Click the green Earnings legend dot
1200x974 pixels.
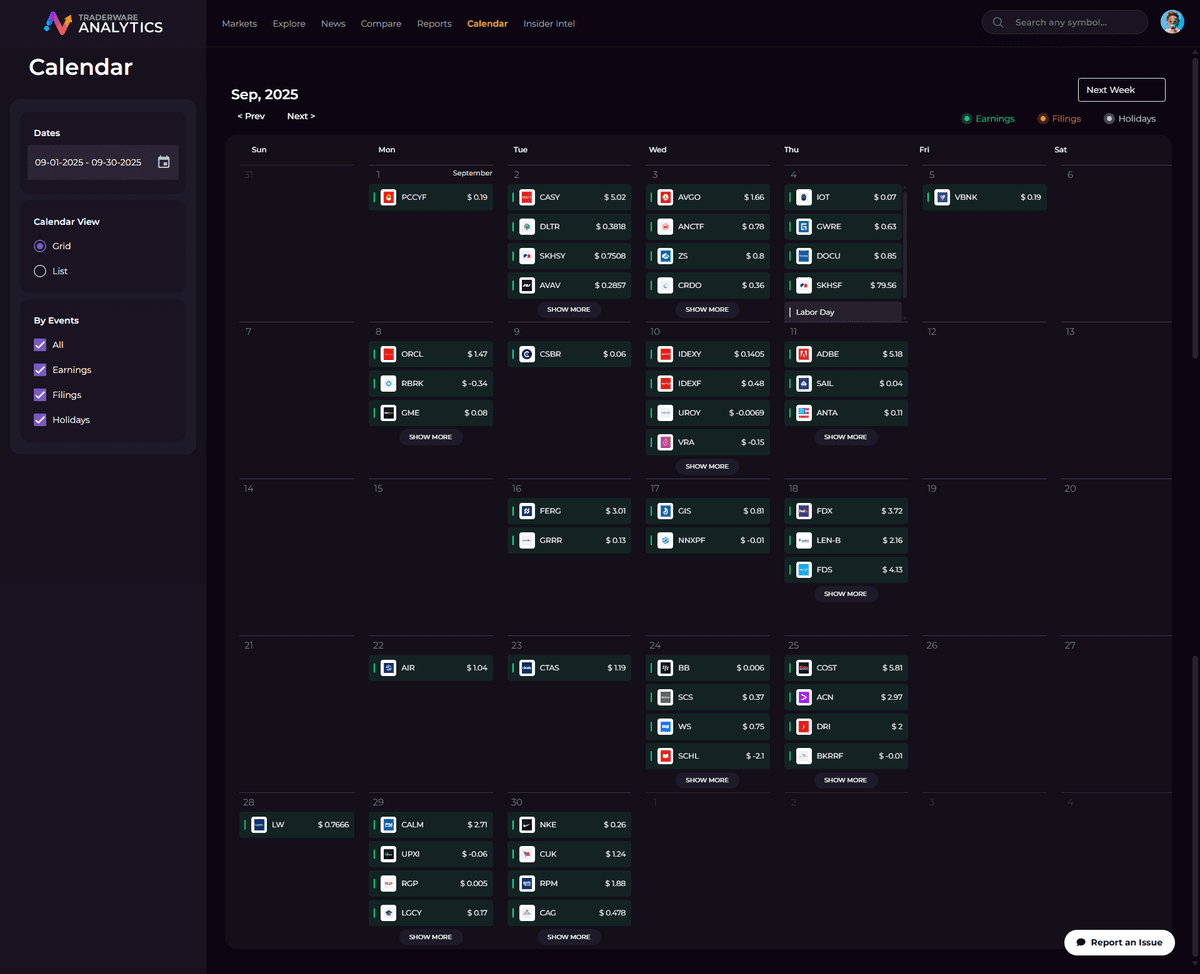click(x=966, y=119)
